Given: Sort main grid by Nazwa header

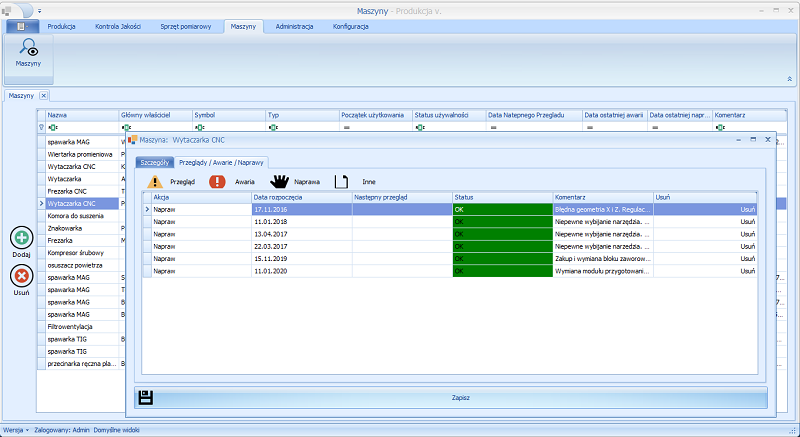Looking at the screenshot, I should 82,115.
